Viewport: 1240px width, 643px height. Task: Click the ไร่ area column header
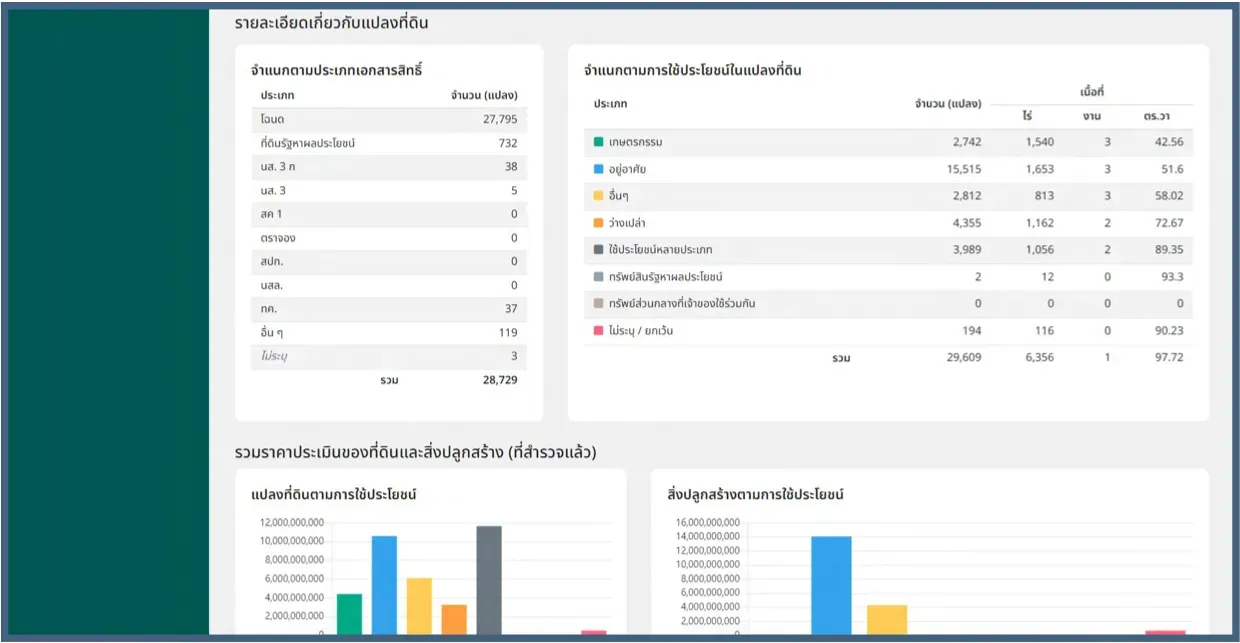coord(1027,116)
